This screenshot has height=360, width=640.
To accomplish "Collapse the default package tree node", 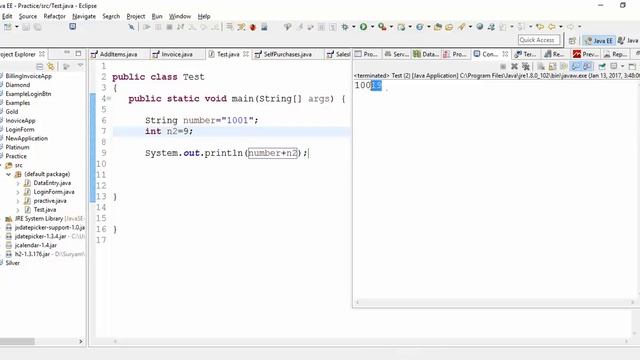I will click(8, 174).
